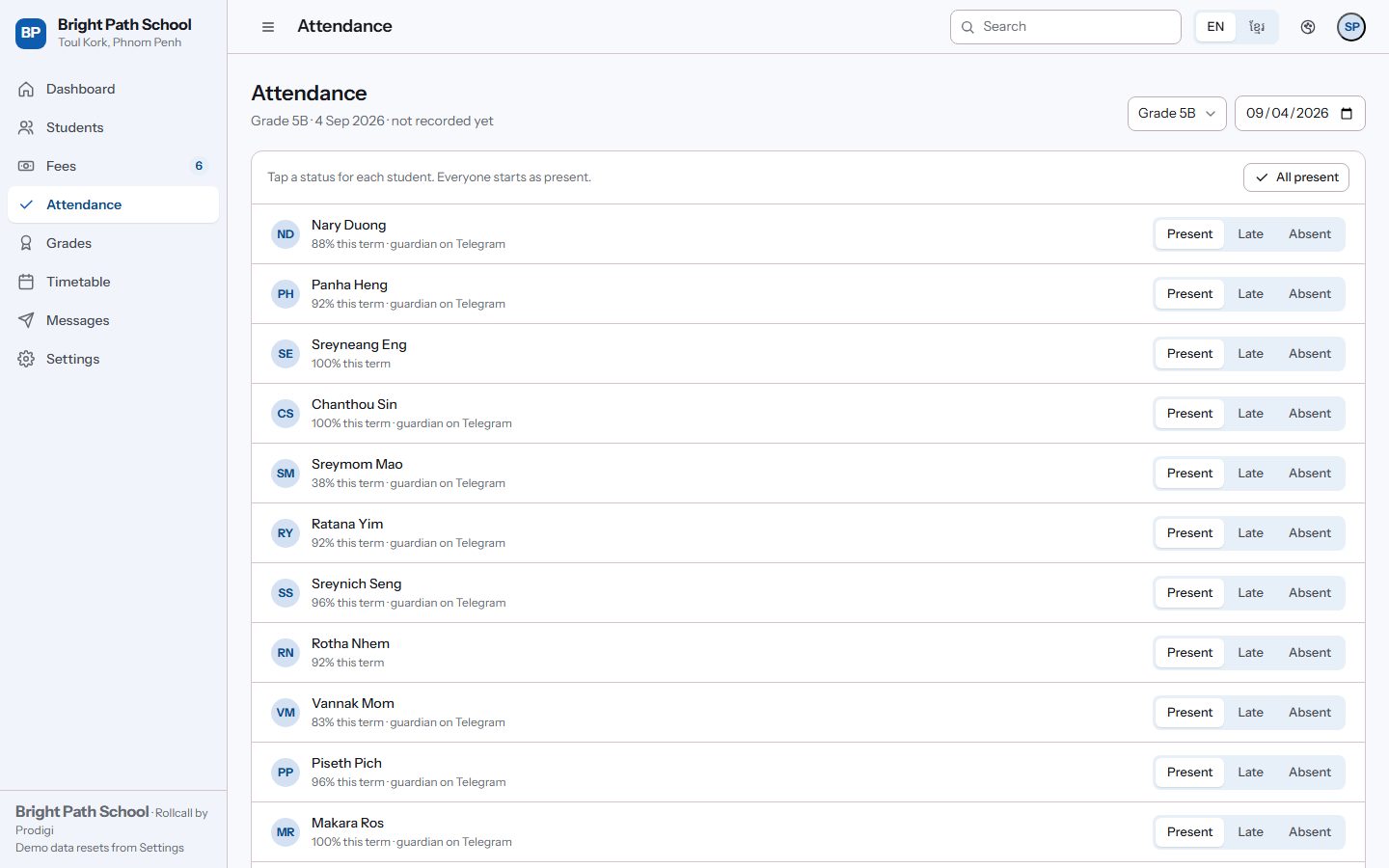
Task: Click the Messages paper plane icon
Action: click(26, 320)
